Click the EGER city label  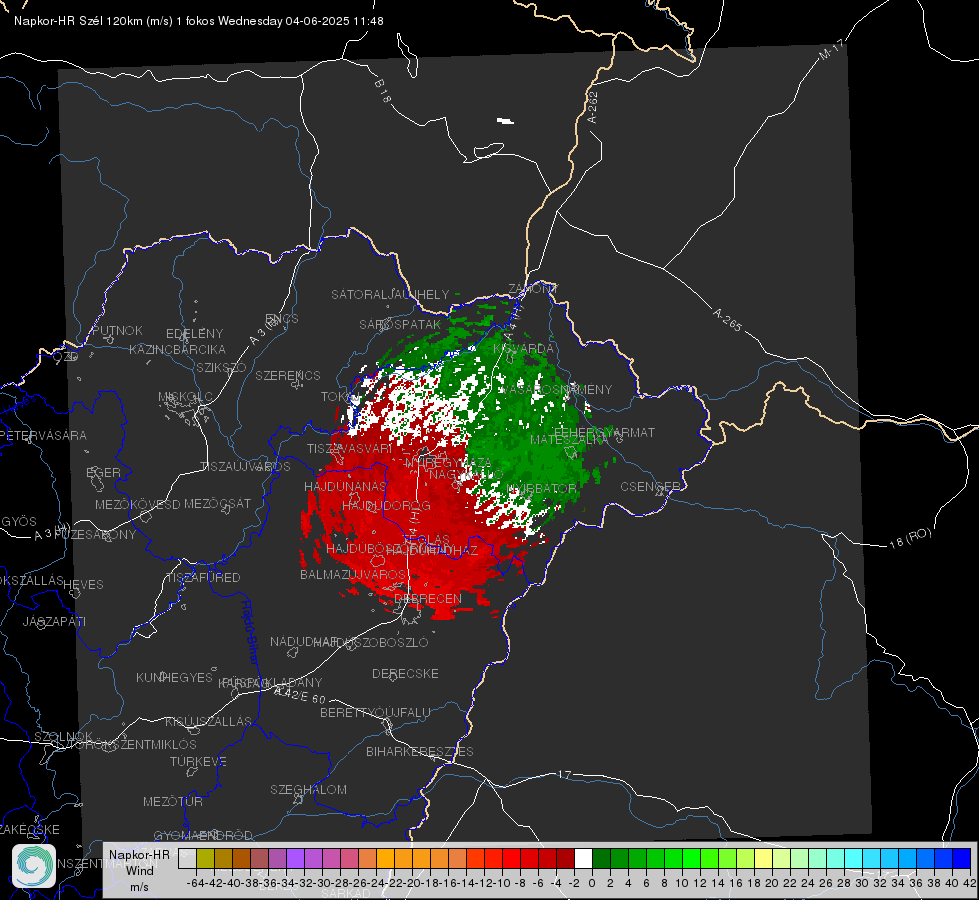click(104, 472)
